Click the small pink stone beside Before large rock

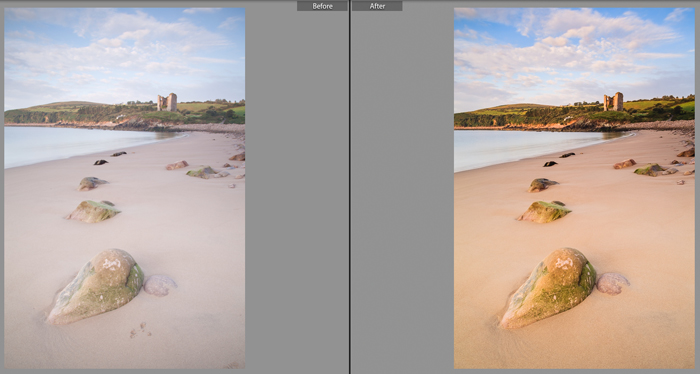(160, 285)
